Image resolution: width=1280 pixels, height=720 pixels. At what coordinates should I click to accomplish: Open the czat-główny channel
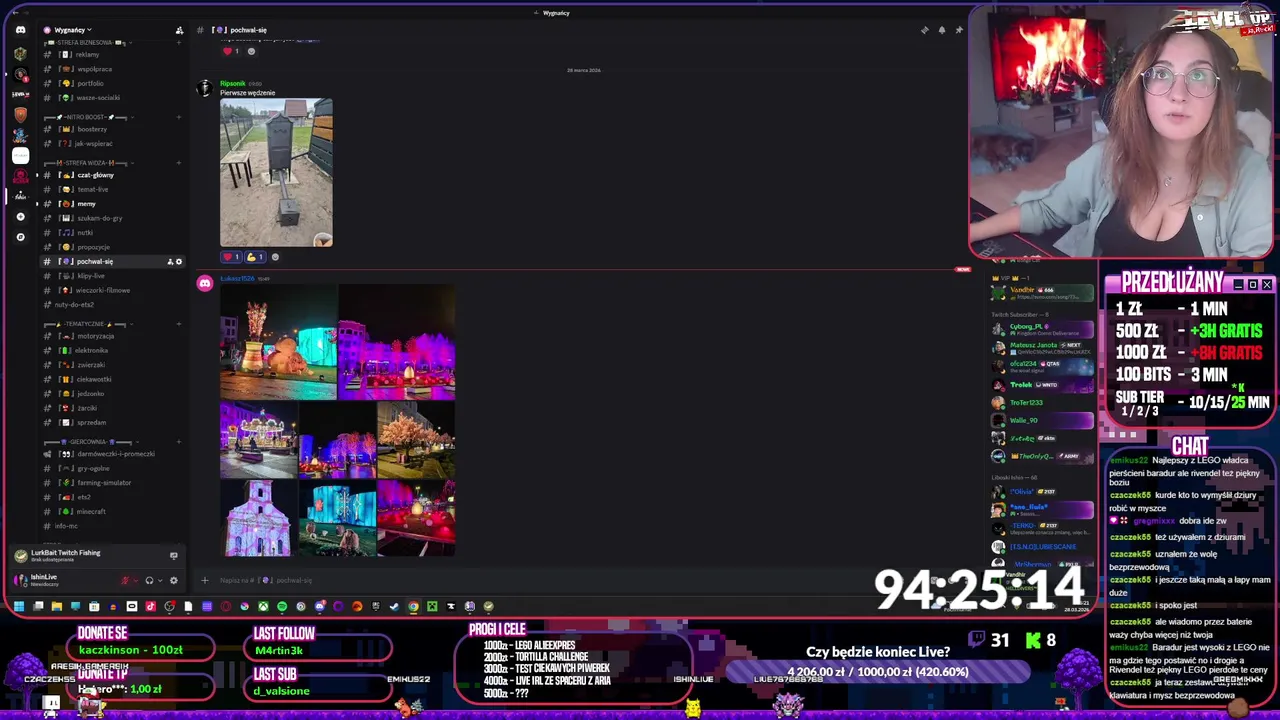tap(113, 175)
